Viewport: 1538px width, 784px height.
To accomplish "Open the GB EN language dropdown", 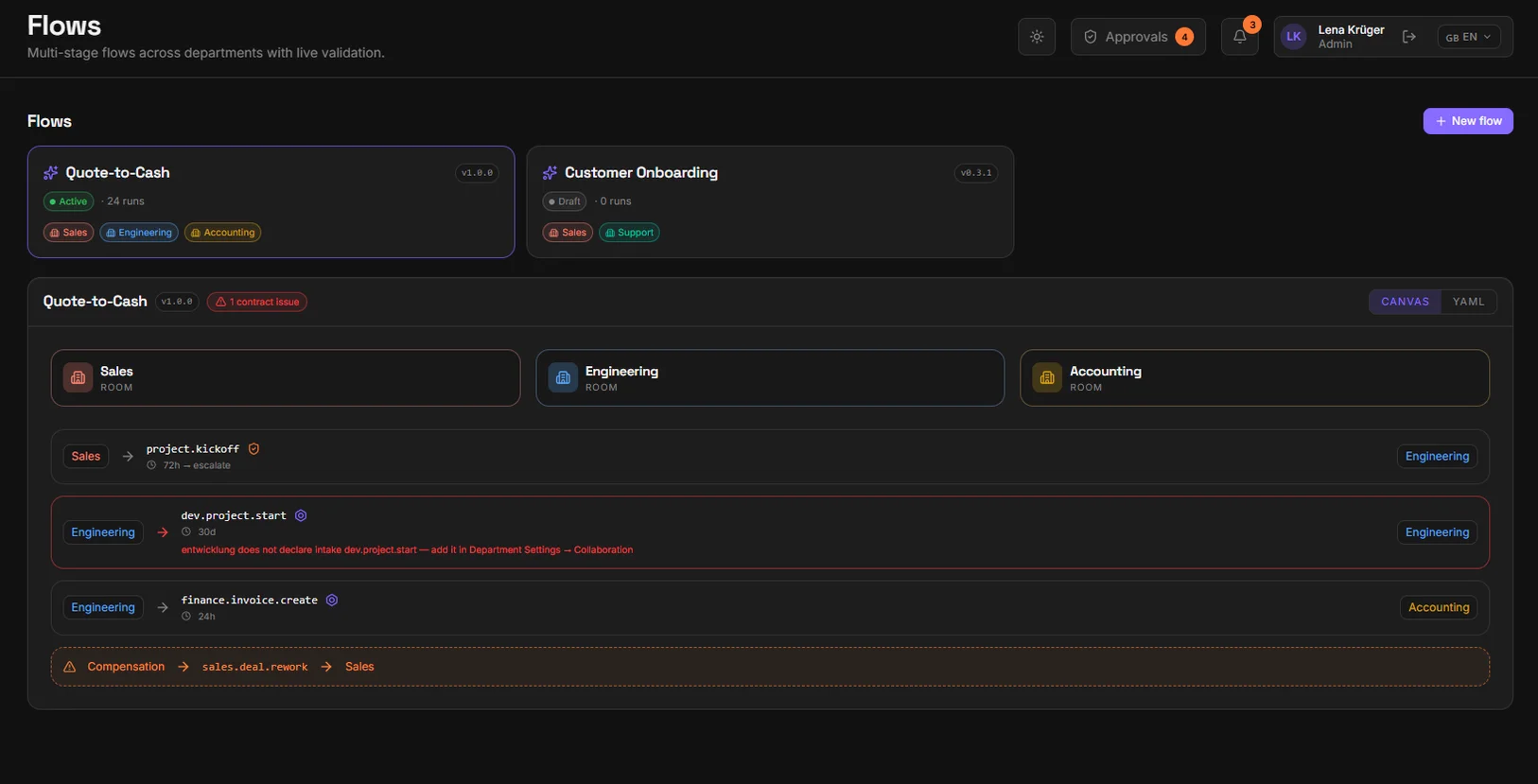I will pyautogui.click(x=1469, y=37).
